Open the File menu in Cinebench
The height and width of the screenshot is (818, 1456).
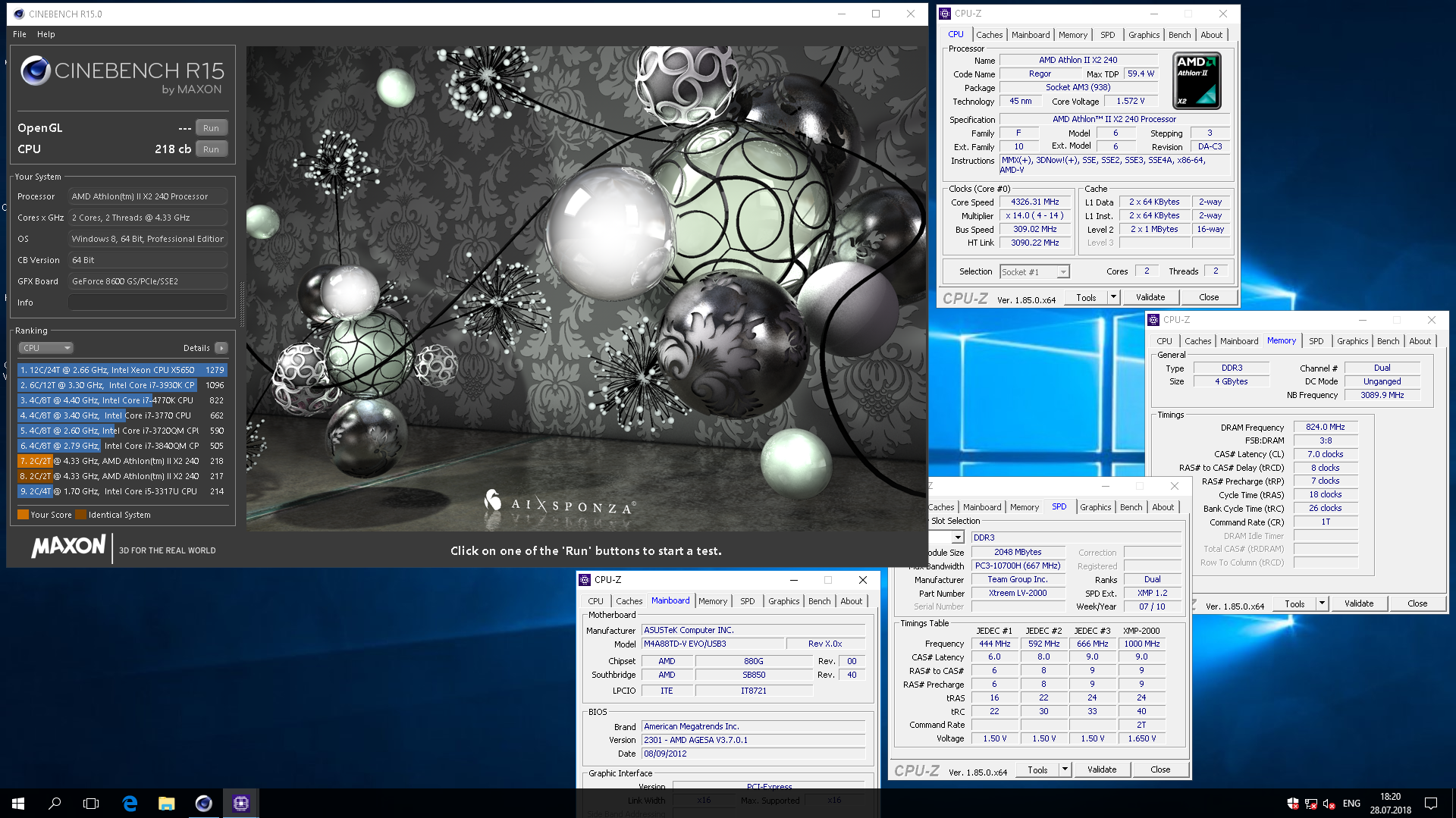20,34
